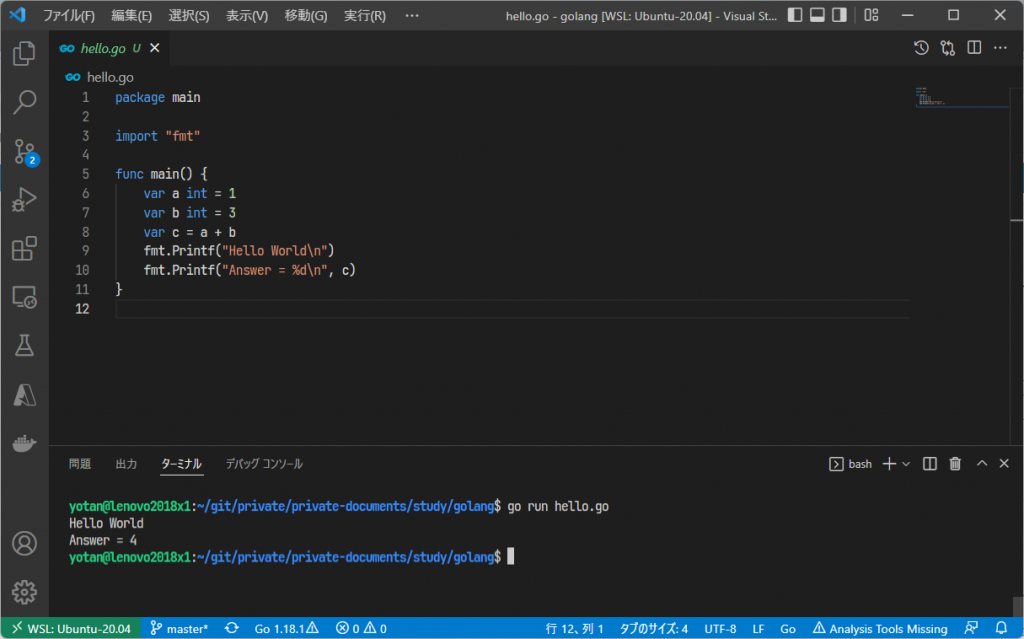
Task: Open the Extensions view
Action: tap(24, 248)
